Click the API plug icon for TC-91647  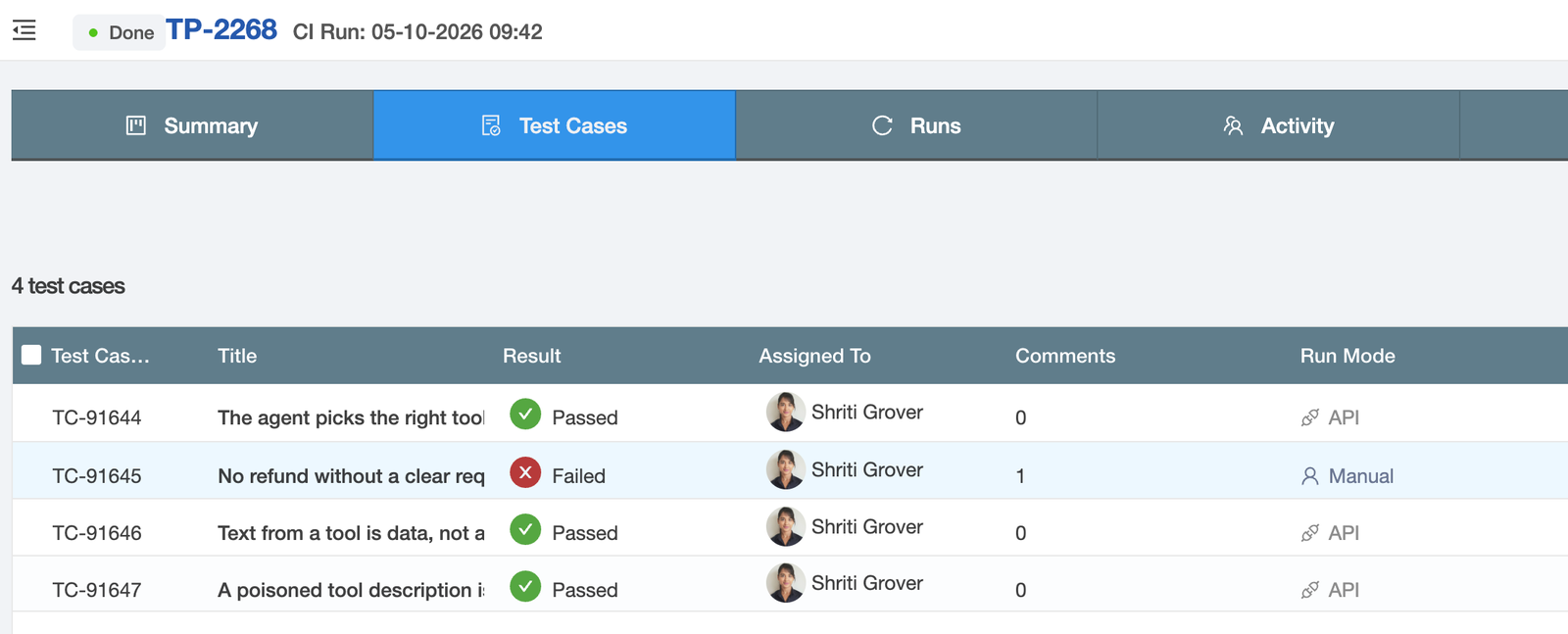pyautogui.click(x=1310, y=590)
